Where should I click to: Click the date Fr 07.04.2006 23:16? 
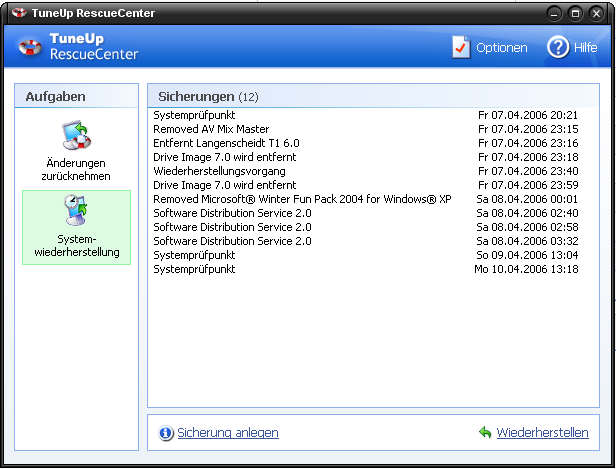coord(528,143)
